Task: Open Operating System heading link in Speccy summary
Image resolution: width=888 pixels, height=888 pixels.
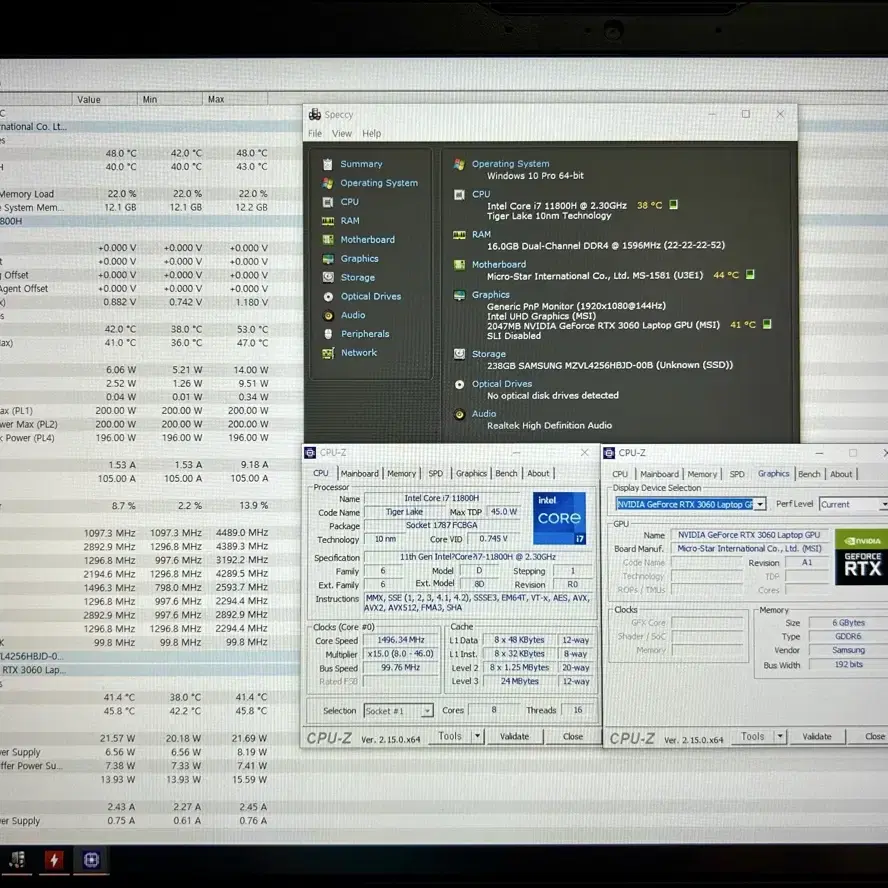Action: pyautogui.click(x=510, y=164)
